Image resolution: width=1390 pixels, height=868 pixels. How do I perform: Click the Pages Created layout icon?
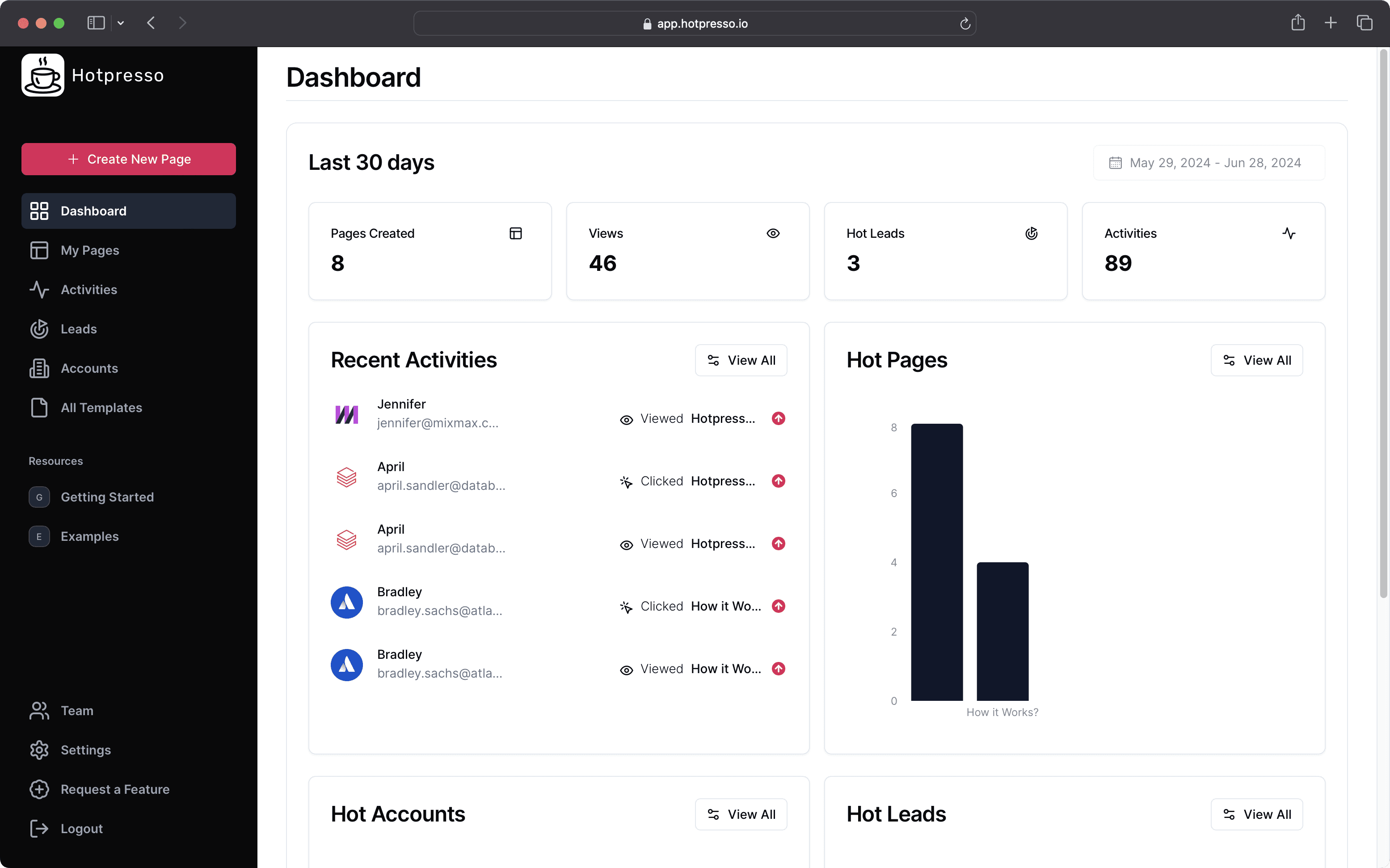coord(515,233)
